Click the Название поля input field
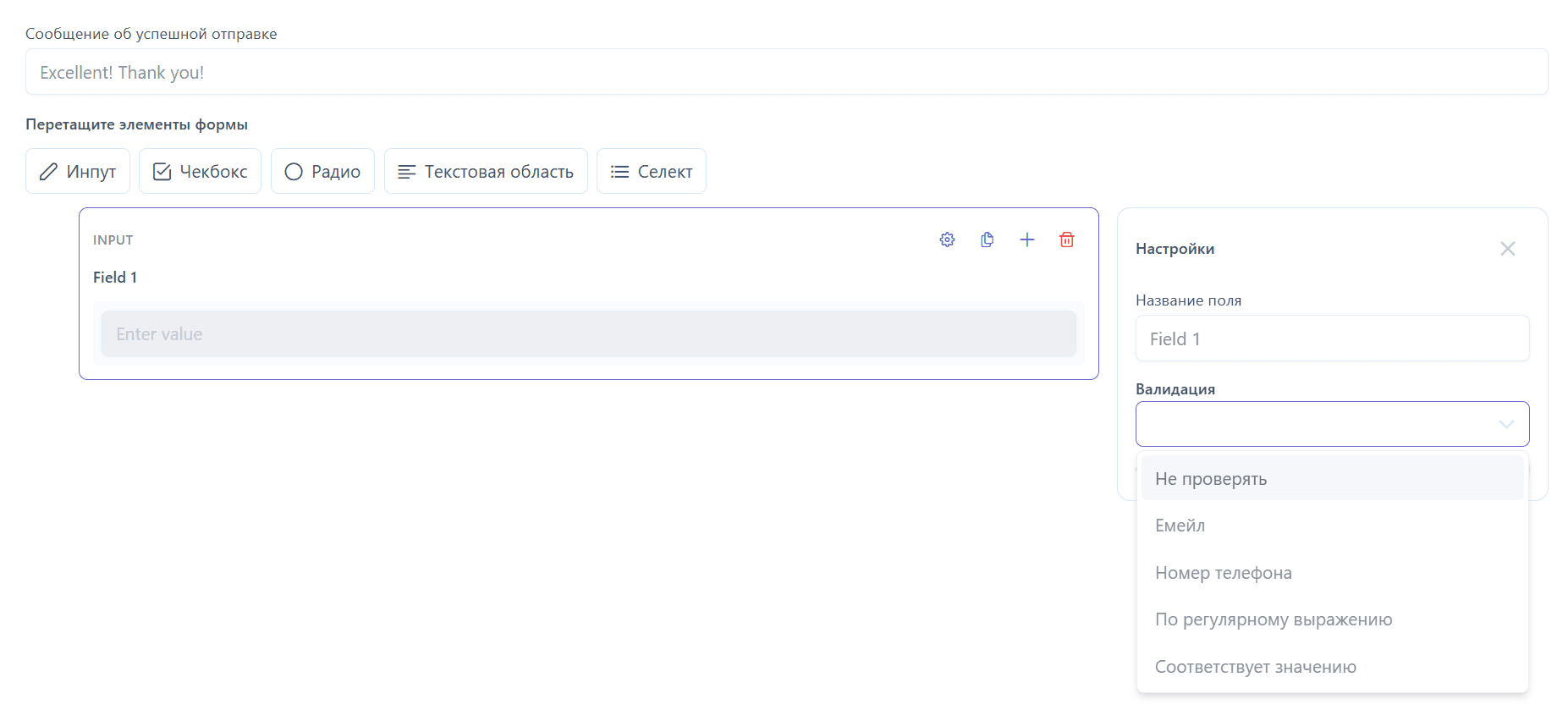Image resolution: width=1568 pixels, height=721 pixels. [1332, 338]
